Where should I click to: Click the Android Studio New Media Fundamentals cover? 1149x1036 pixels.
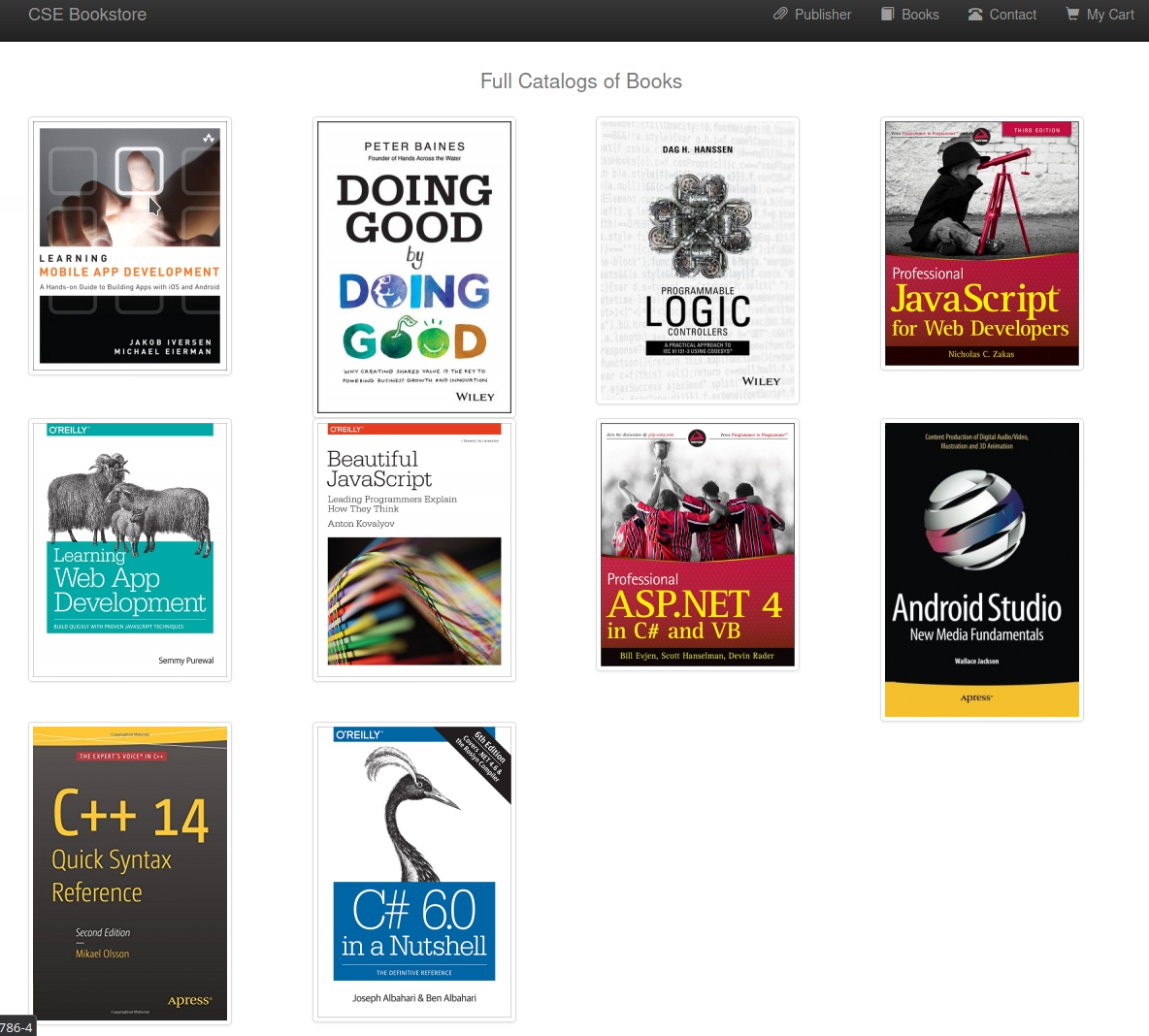981,569
